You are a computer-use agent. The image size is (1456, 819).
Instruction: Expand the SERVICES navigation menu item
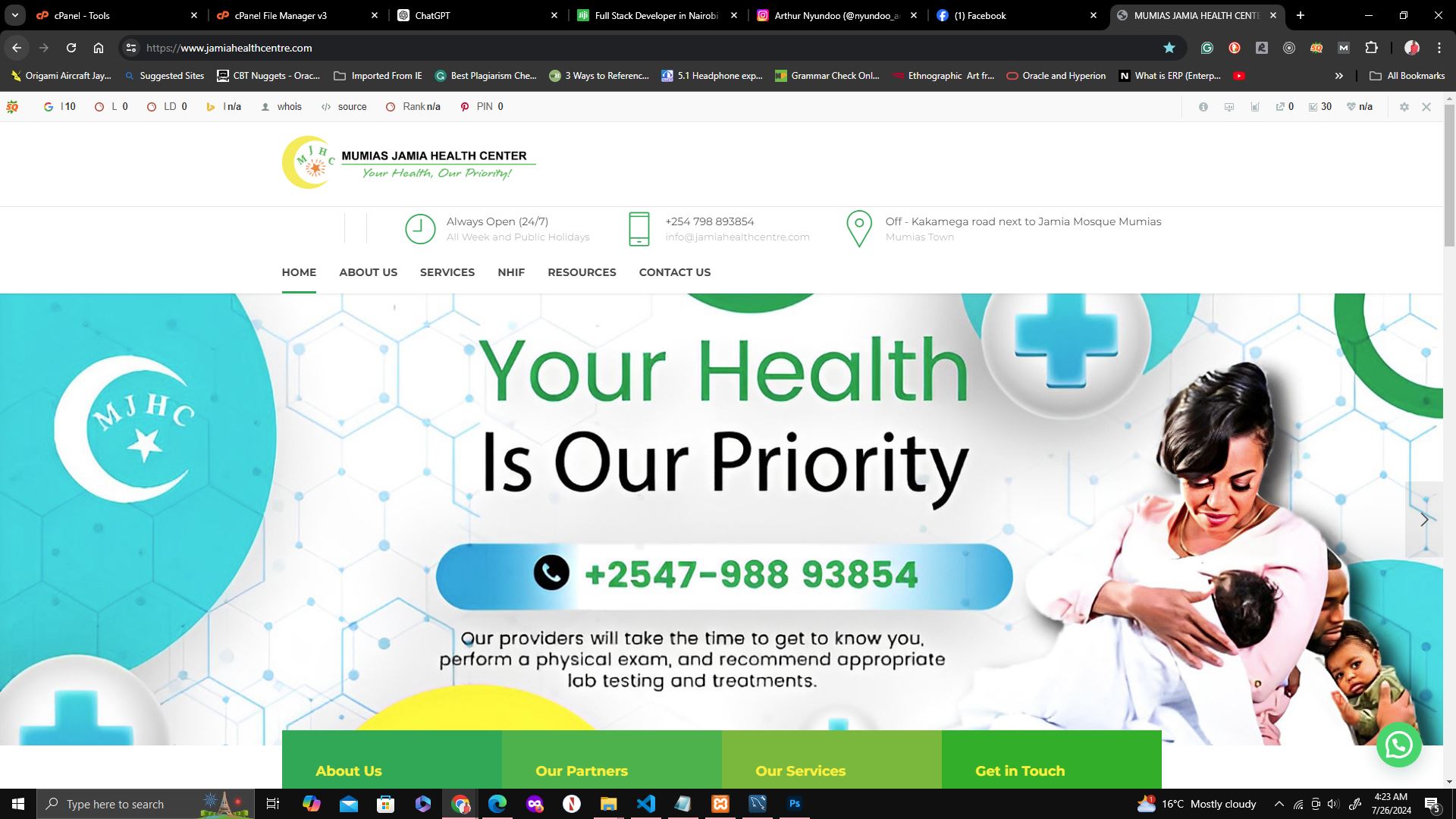pyautogui.click(x=447, y=272)
